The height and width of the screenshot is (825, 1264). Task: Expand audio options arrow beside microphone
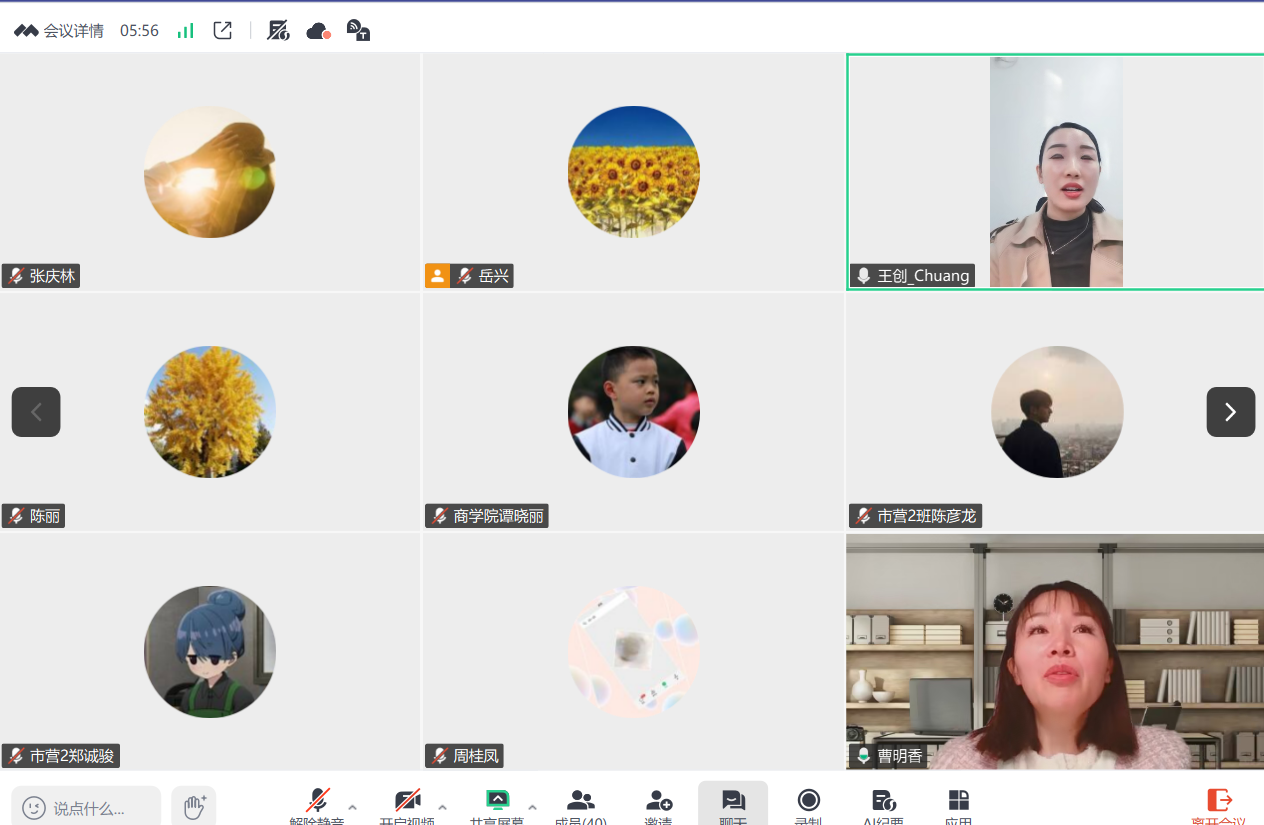tap(352, 806)
